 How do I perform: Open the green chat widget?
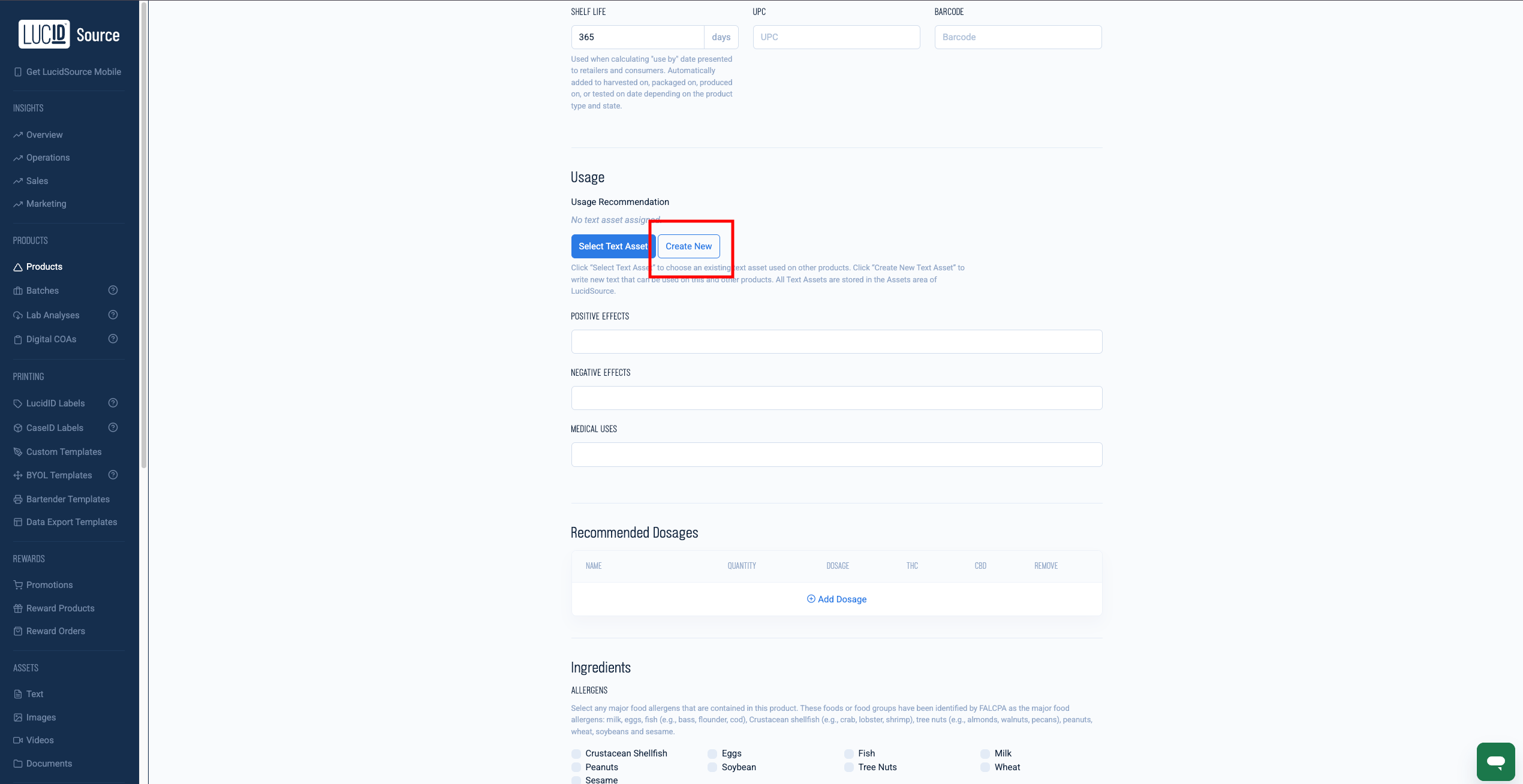[x=1495, y=762]
